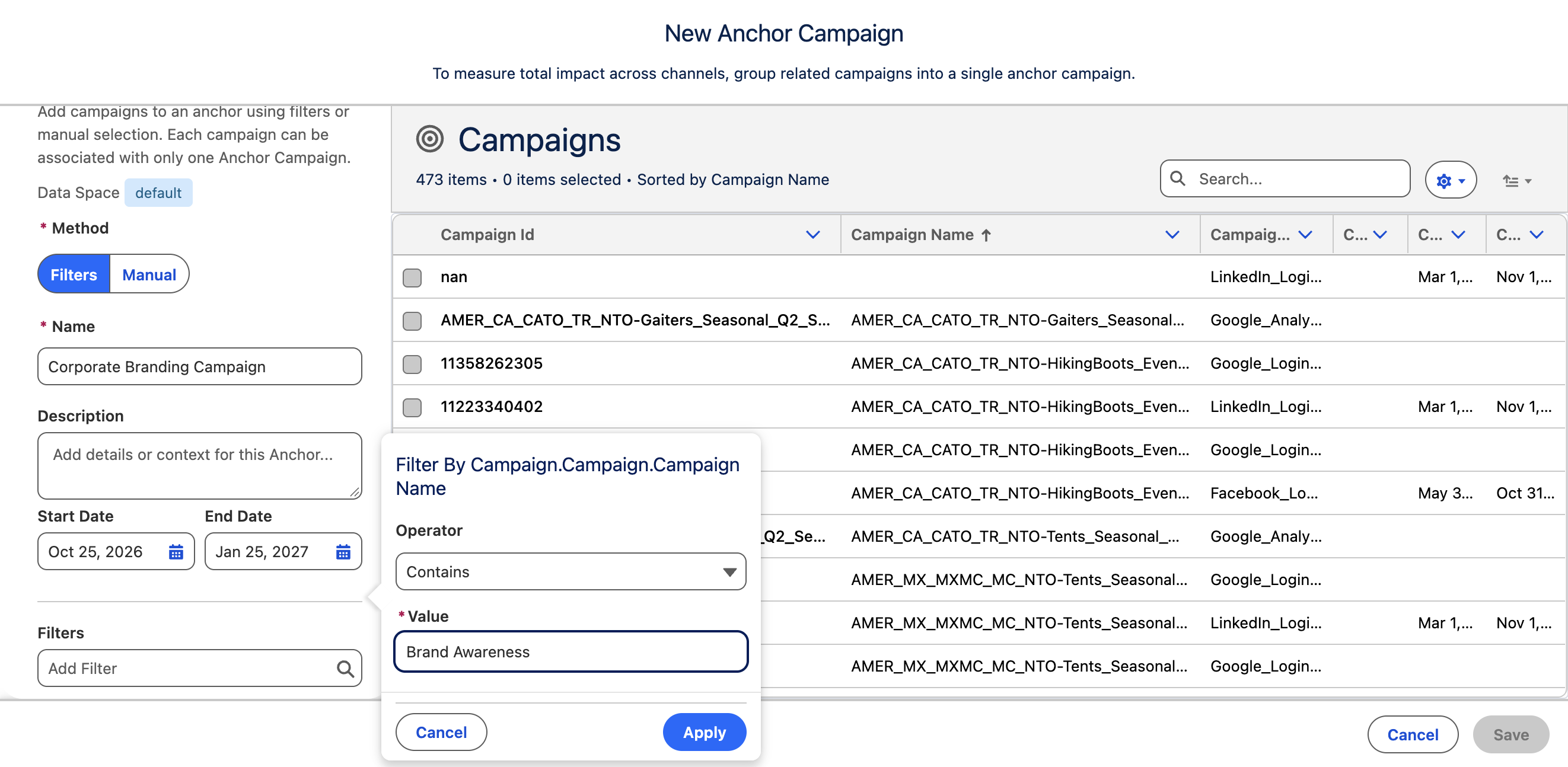
Task: Click the Campaigns target icon
Action: point(430,139)
